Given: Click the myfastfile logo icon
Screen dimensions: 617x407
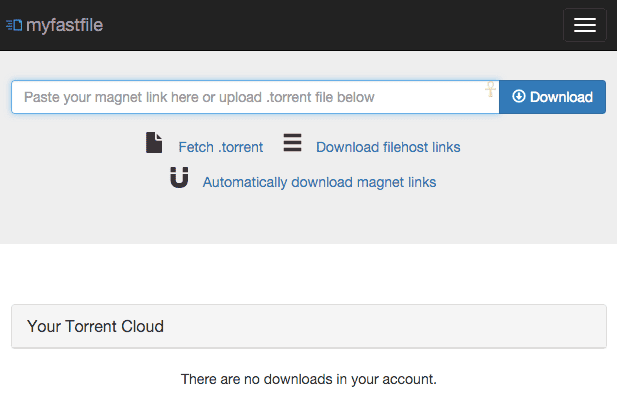Looking at the screenshot, I should (14, 25).
